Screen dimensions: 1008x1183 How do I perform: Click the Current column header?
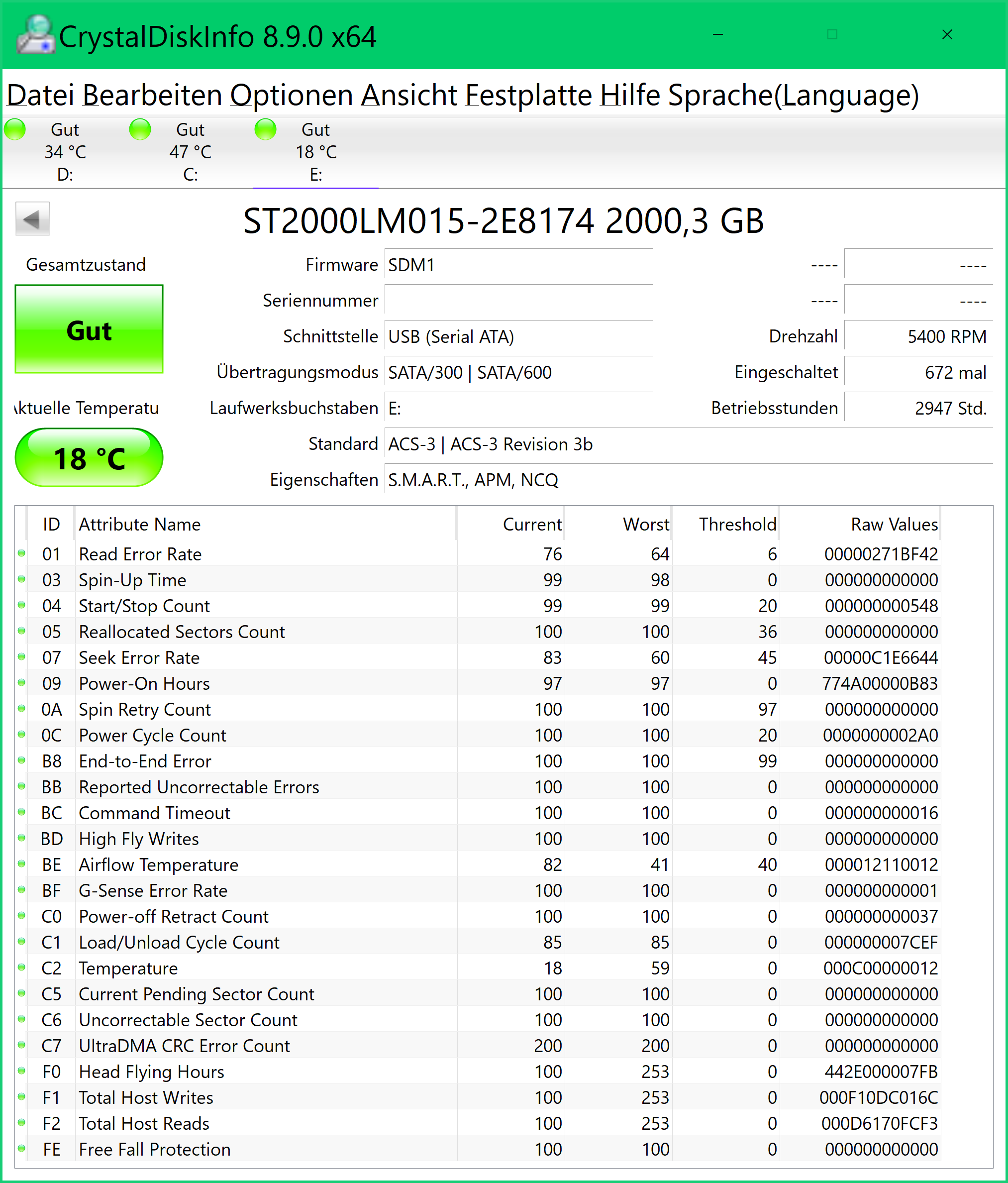pos(510,524)
